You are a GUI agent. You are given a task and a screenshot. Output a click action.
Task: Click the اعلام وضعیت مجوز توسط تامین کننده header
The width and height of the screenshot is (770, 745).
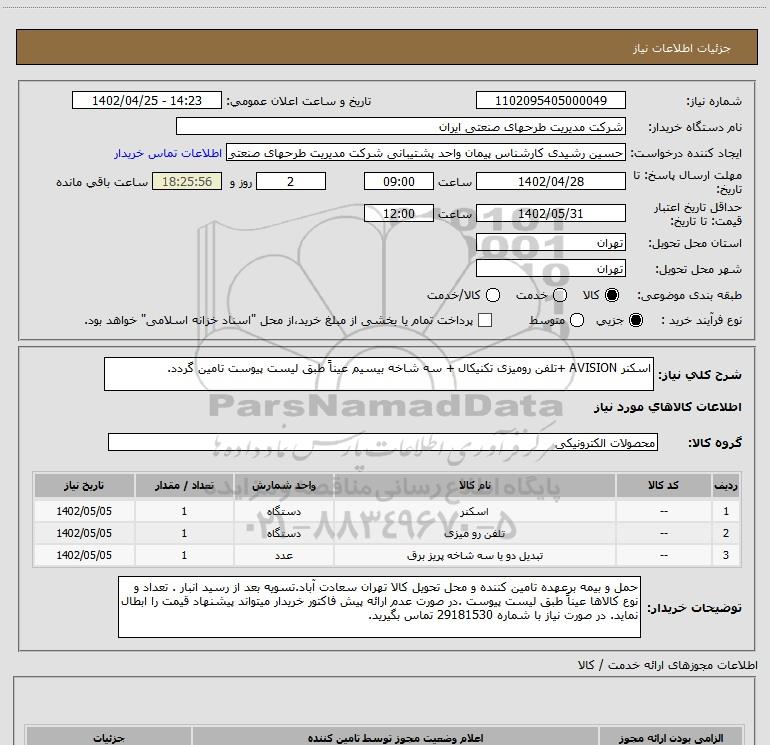pyautogui.click(x=395, y=737)
